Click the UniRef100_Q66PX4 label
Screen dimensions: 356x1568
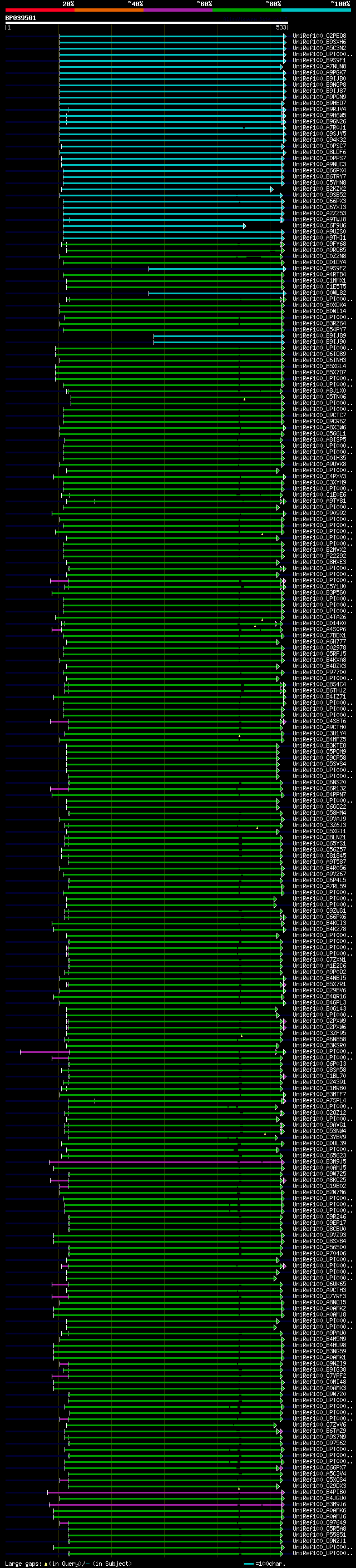click(319, 170)
